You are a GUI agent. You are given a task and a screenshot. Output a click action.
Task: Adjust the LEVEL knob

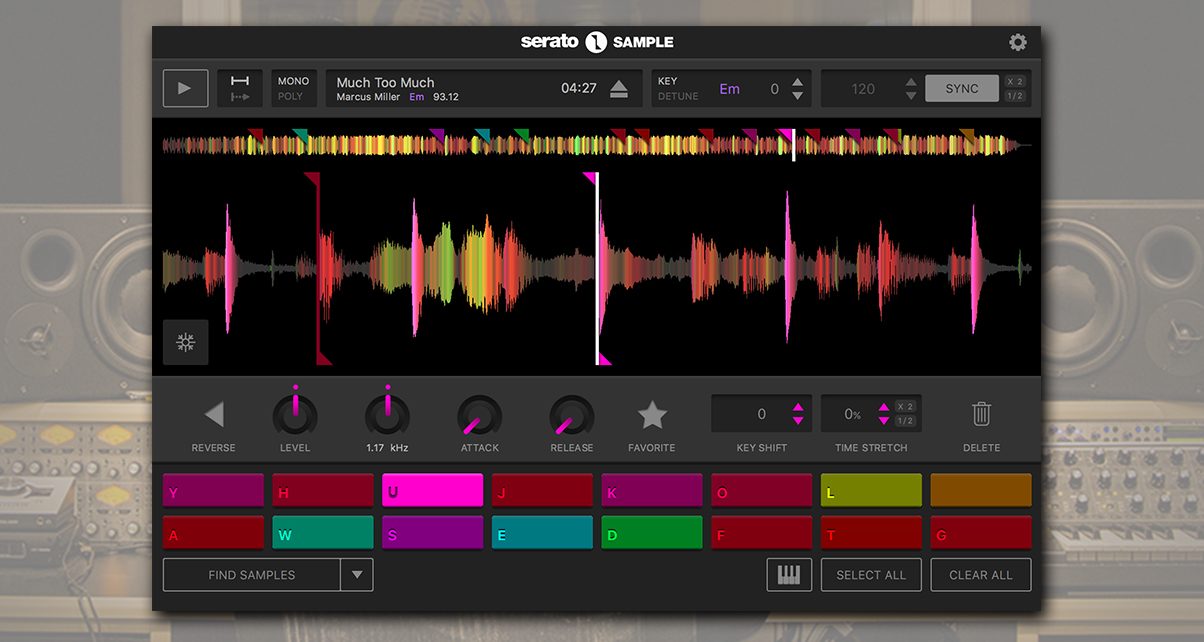tap(295, 413)
